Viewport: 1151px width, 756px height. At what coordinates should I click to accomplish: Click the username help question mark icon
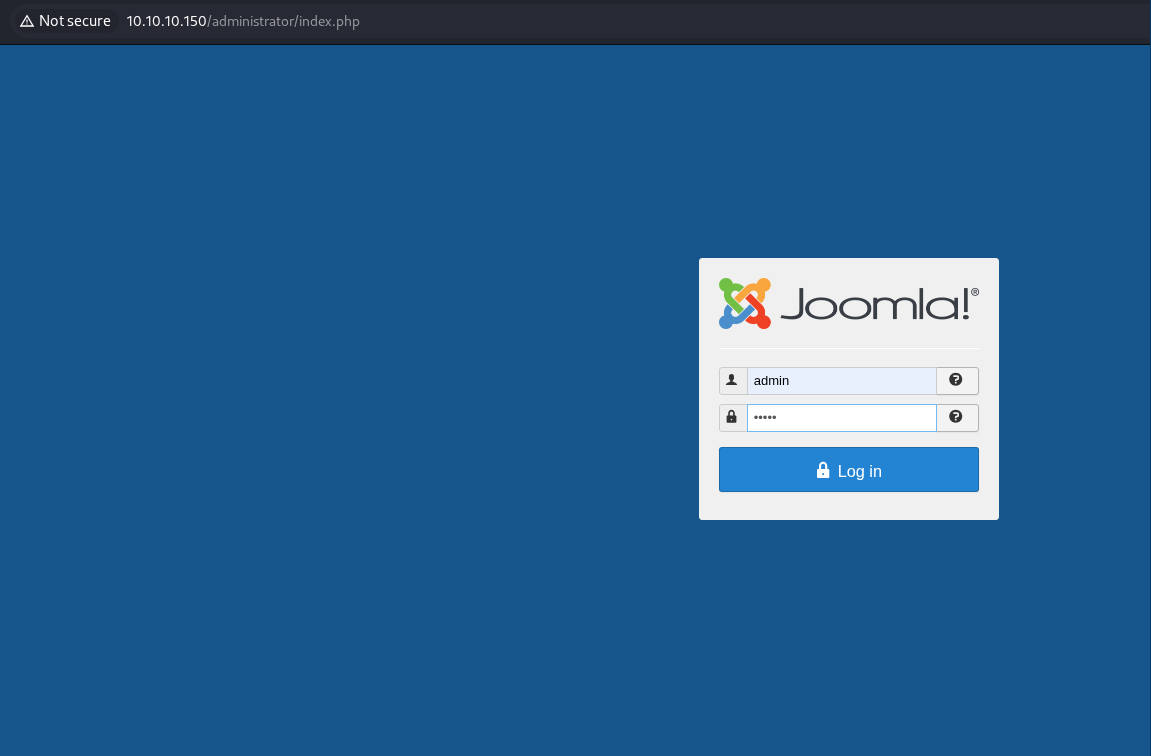click(956, 380)
